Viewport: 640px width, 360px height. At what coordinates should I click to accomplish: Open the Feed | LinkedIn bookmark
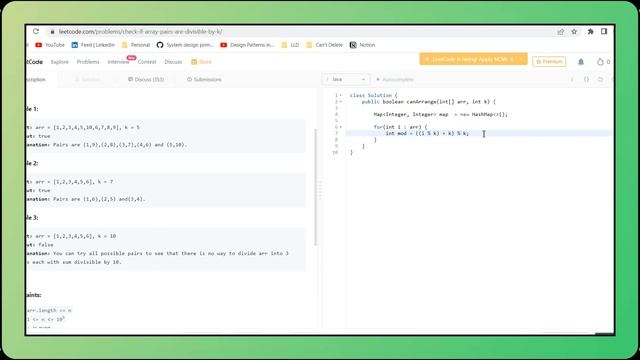[x=93, y=45]
